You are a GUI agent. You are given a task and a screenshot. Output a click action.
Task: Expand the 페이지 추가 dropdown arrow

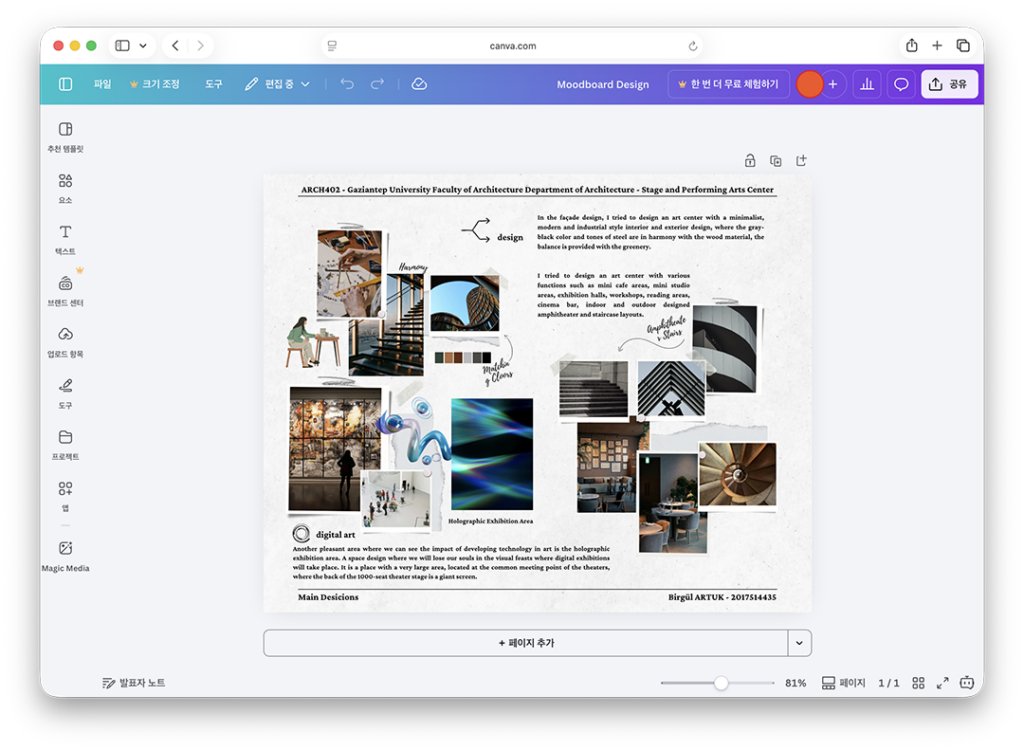point(797,643)
